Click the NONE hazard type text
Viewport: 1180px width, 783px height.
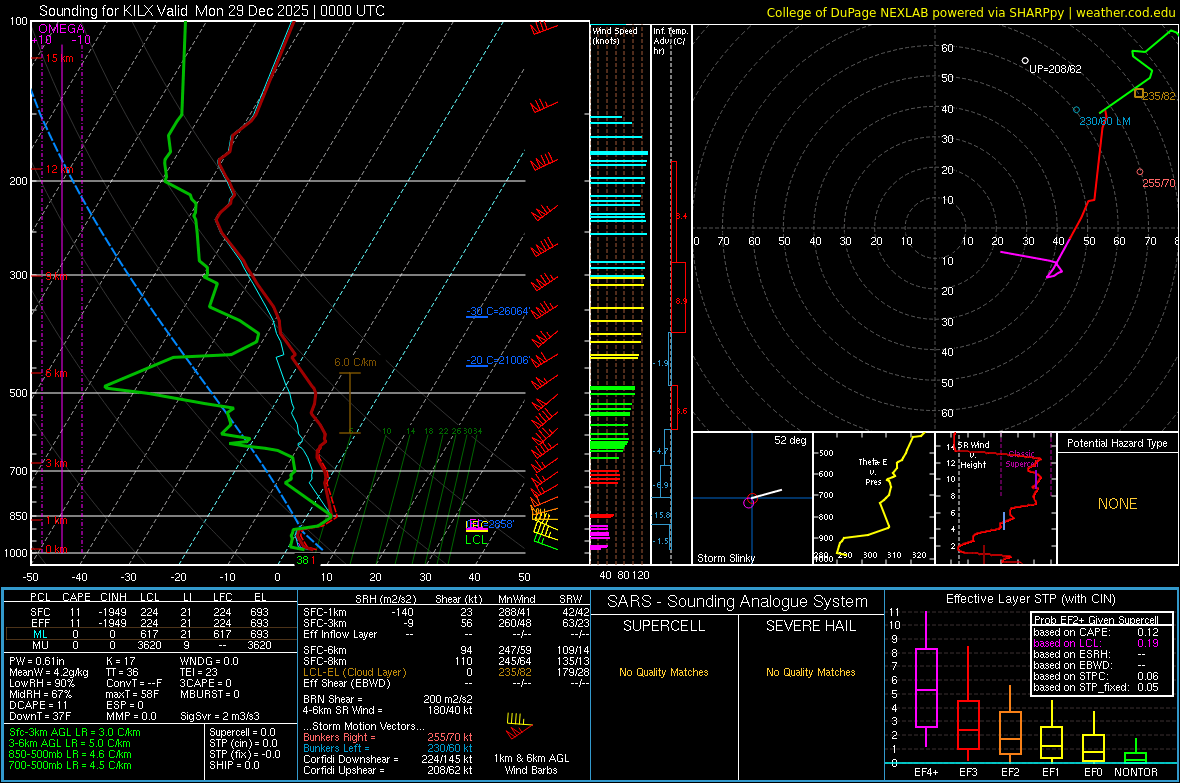(x=1117, y=504)
